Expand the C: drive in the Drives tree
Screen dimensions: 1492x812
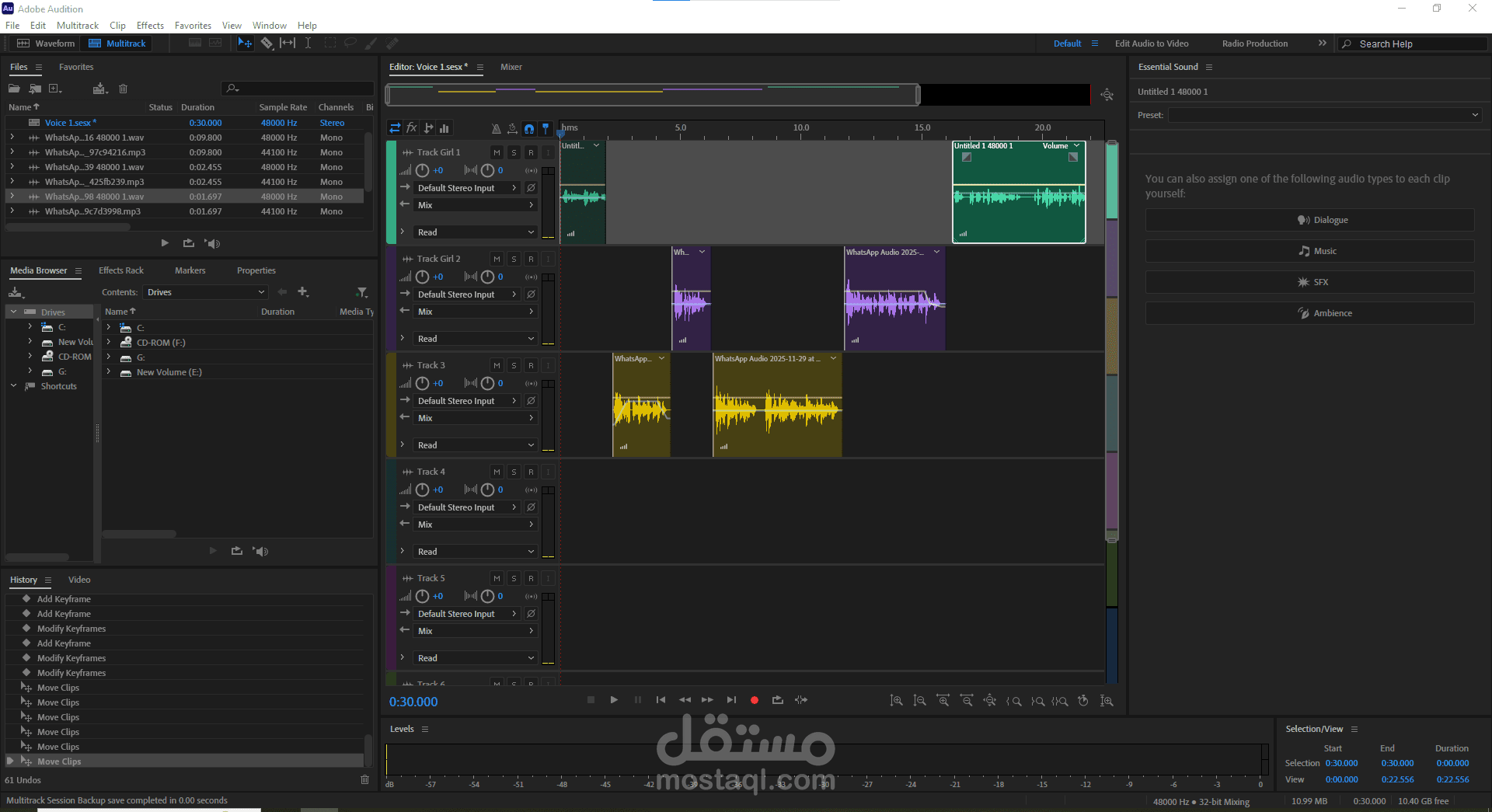point(30,327)
